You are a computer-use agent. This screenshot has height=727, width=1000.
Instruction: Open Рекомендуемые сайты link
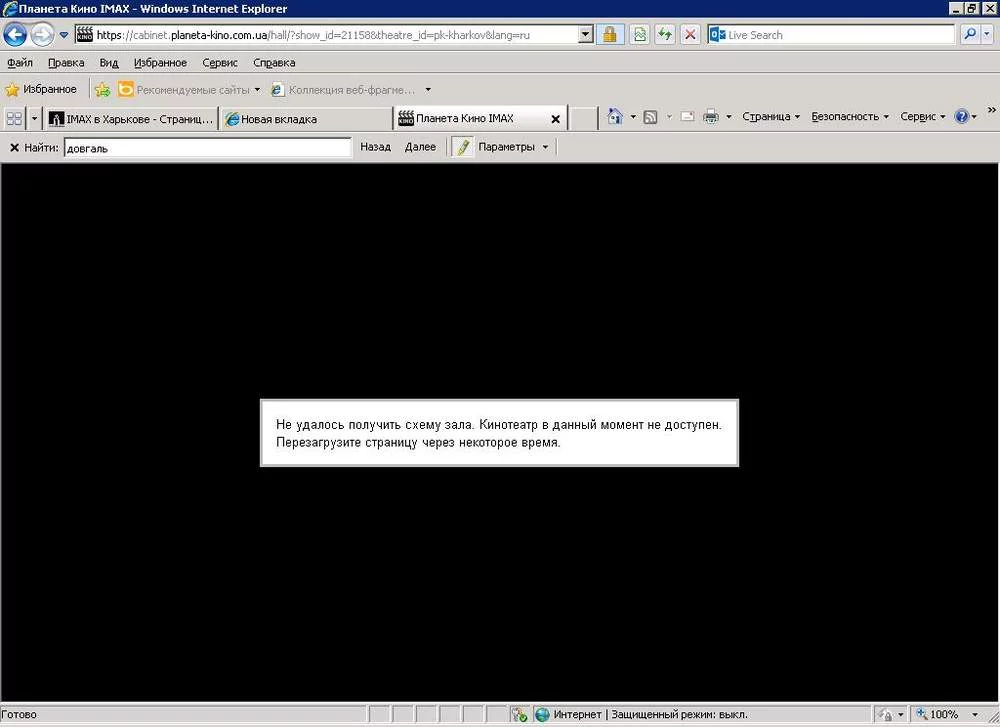click(x=189, y=90)
